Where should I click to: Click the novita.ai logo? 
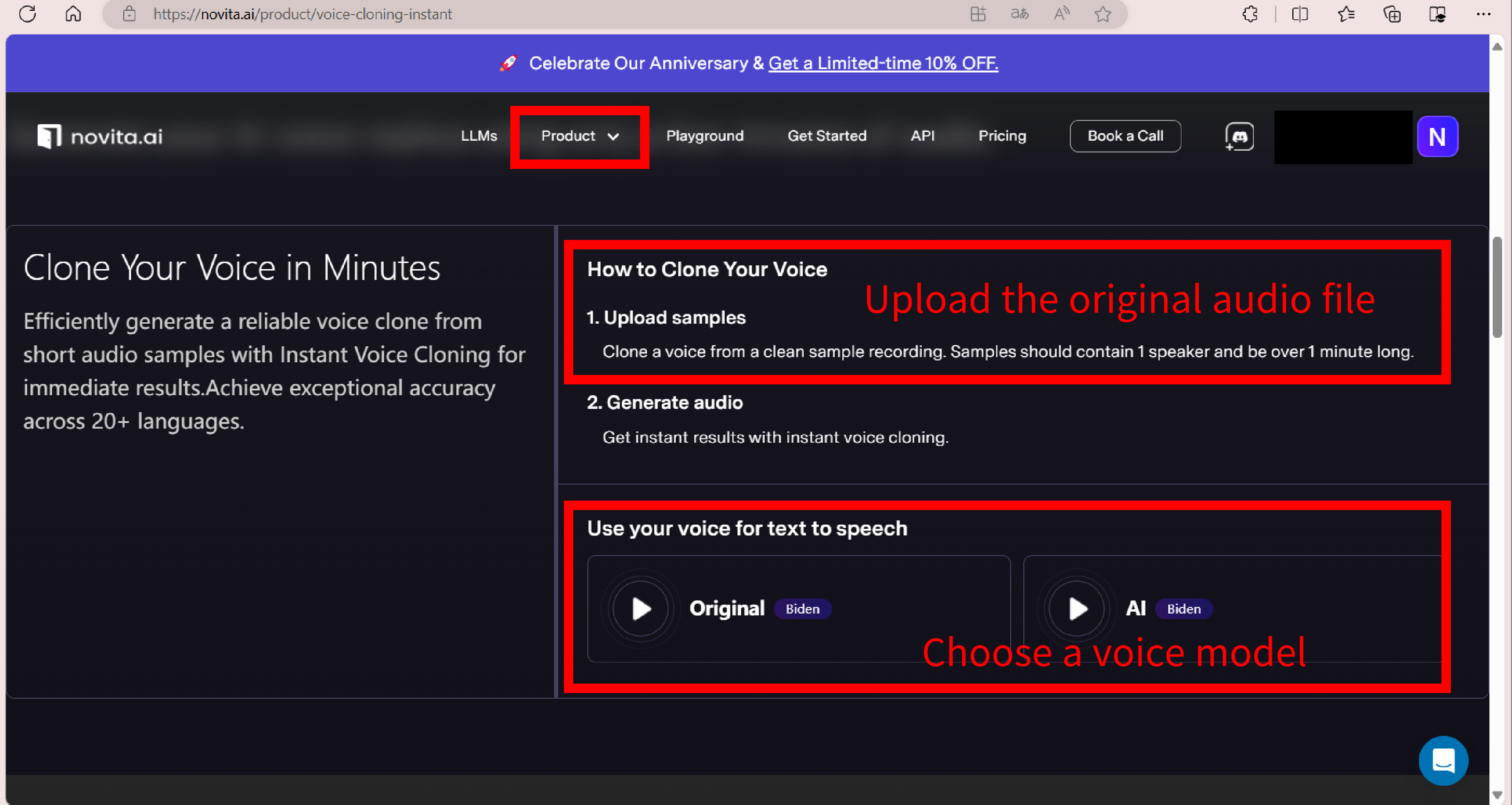tap(100, 136)
